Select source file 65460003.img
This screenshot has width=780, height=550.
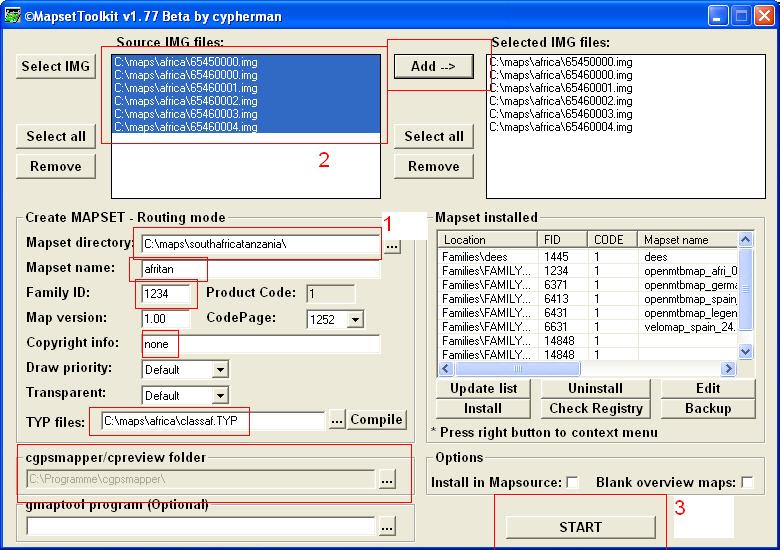pyautogui.click(x=246, y=114)
